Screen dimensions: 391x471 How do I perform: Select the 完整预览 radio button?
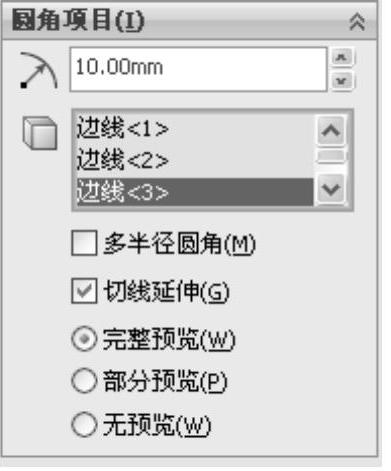[x=84, y=339]
